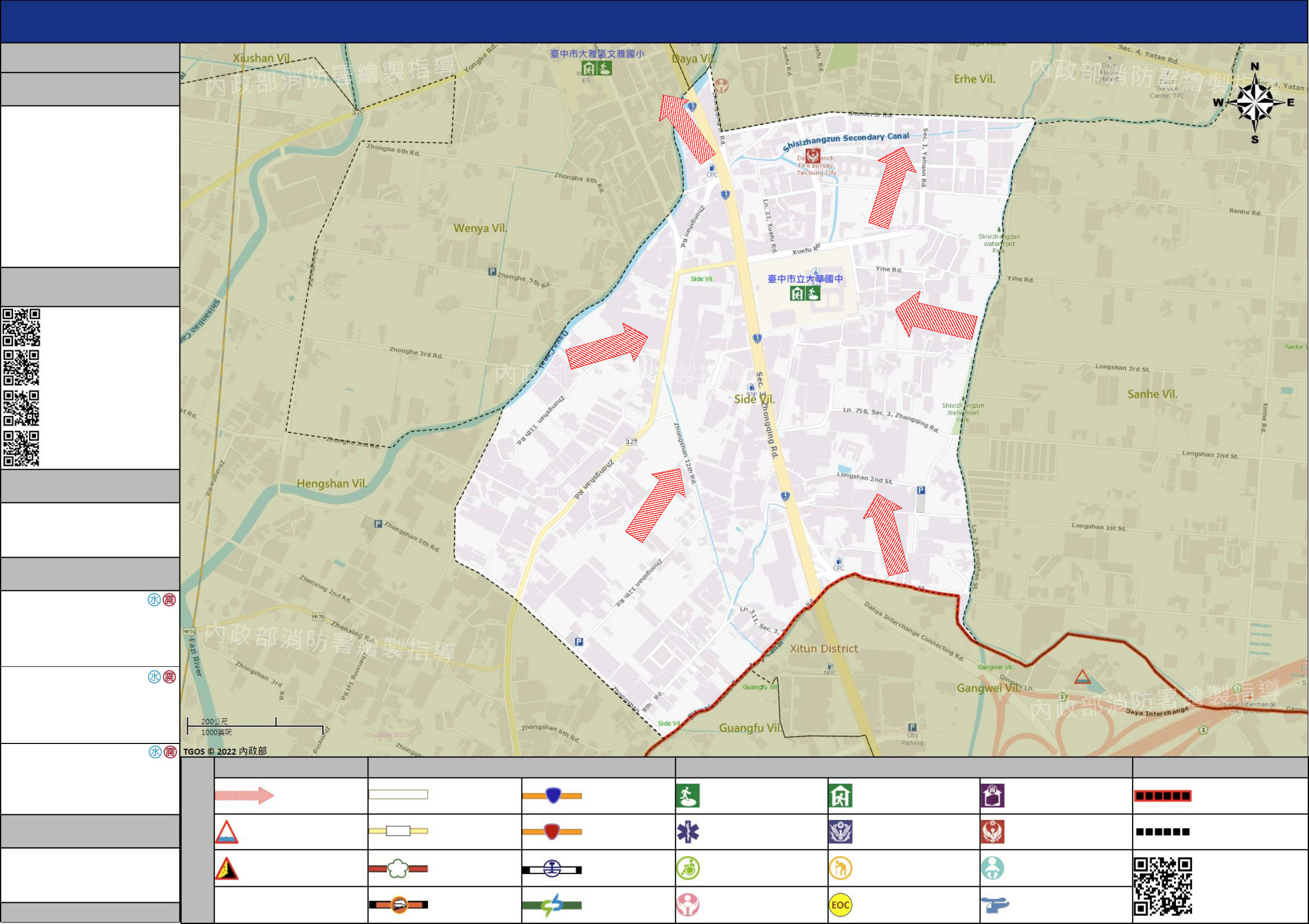
Task: Select the purple supply house legend icon
Action: (992, 796)
